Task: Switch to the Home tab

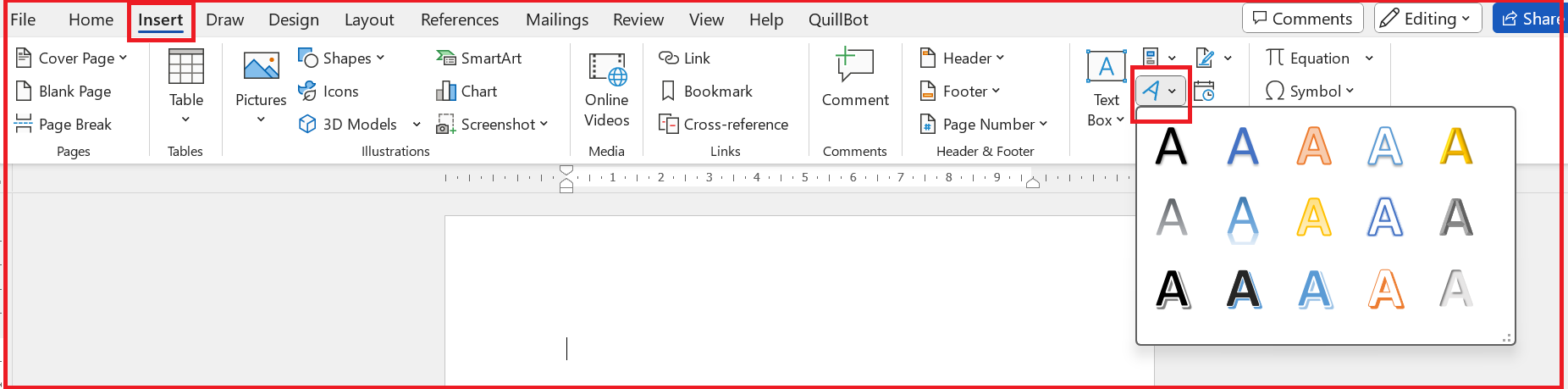Action: tap(91, 19)
